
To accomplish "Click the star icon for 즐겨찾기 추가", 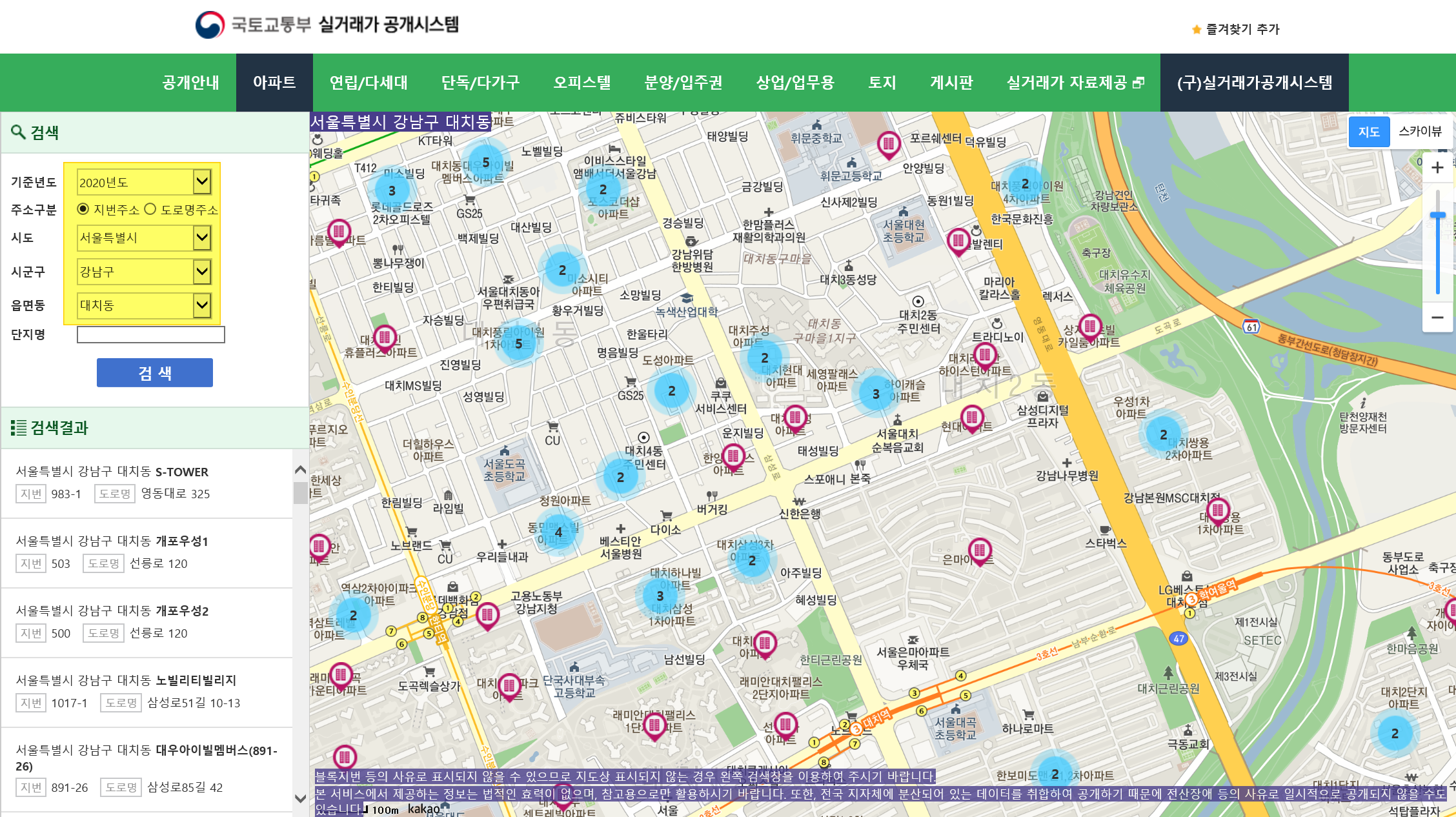I will 1197,30.
